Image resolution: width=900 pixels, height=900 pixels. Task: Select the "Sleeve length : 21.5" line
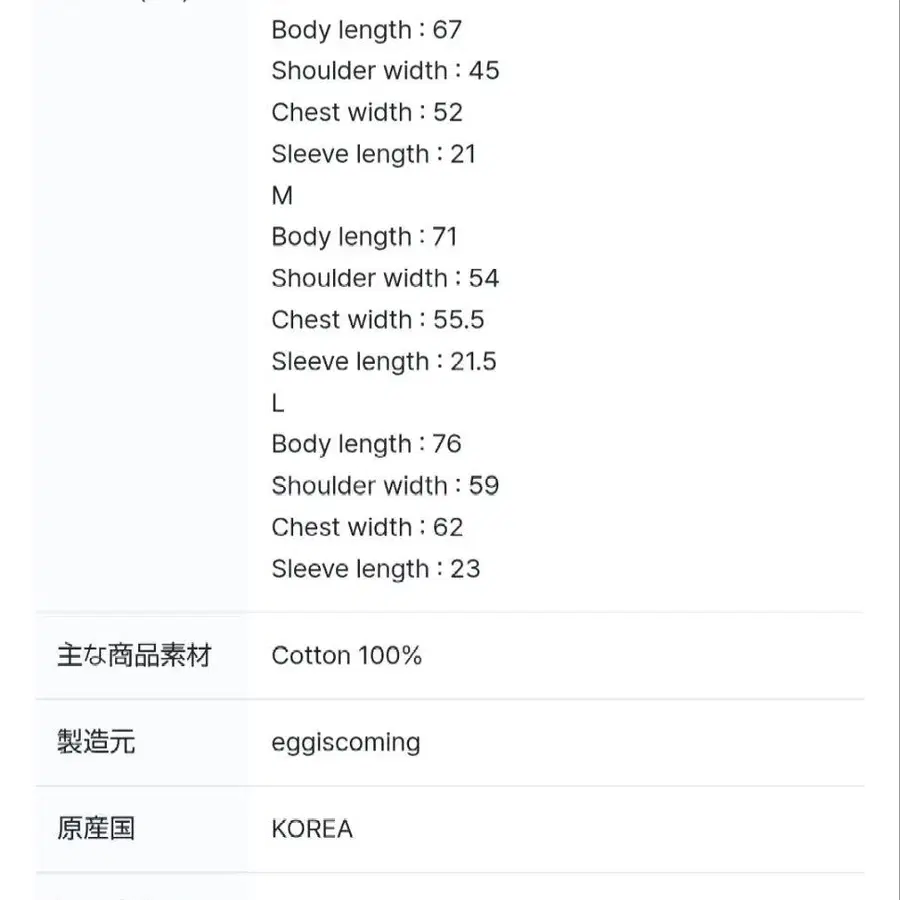(384, 361)
